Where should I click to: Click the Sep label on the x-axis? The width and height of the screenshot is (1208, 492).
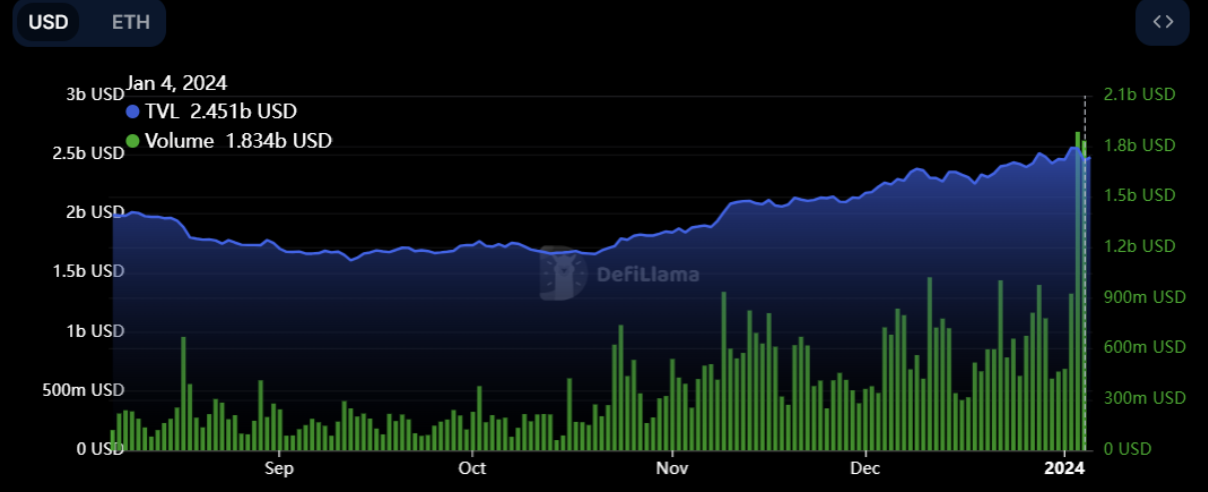coord(279,468)
